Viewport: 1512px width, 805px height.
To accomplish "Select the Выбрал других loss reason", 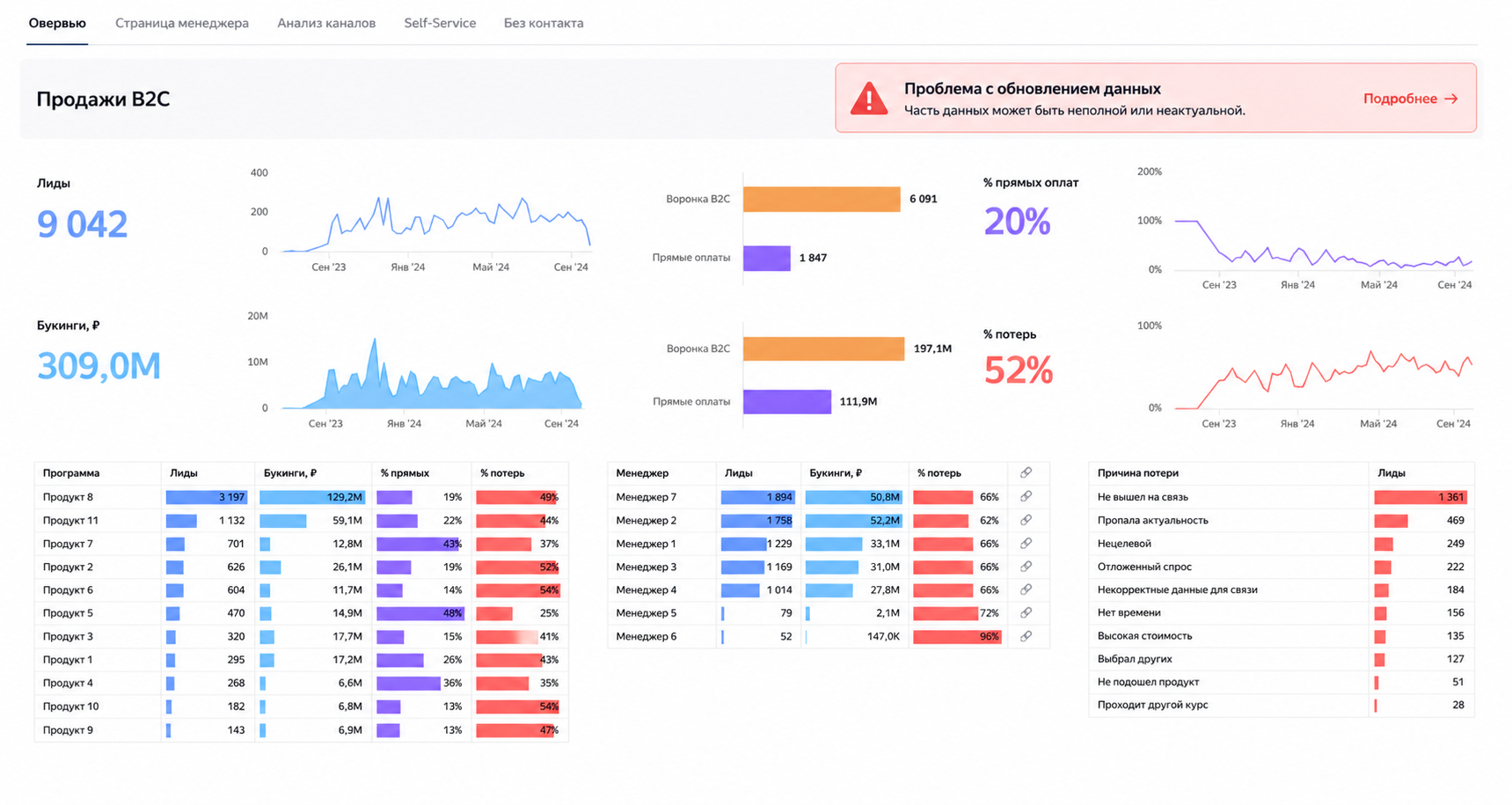I will 1135,659.
